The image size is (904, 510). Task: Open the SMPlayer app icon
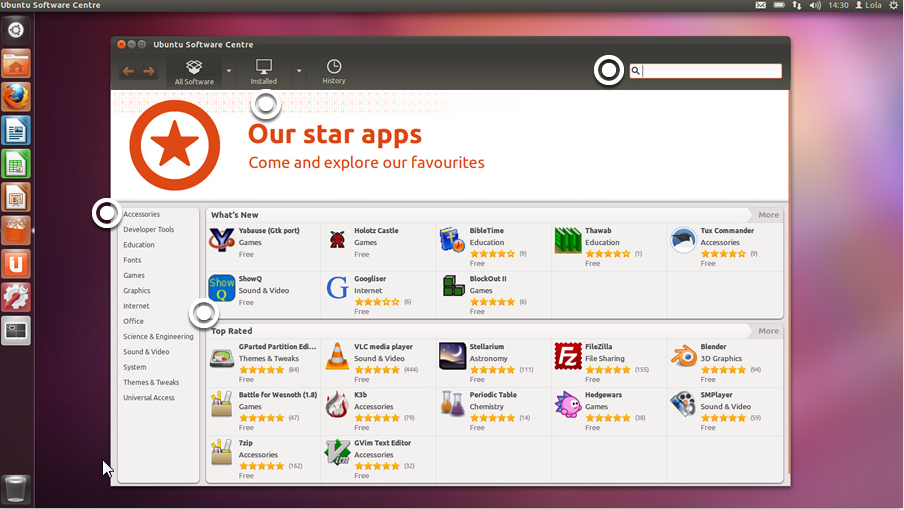683,404
